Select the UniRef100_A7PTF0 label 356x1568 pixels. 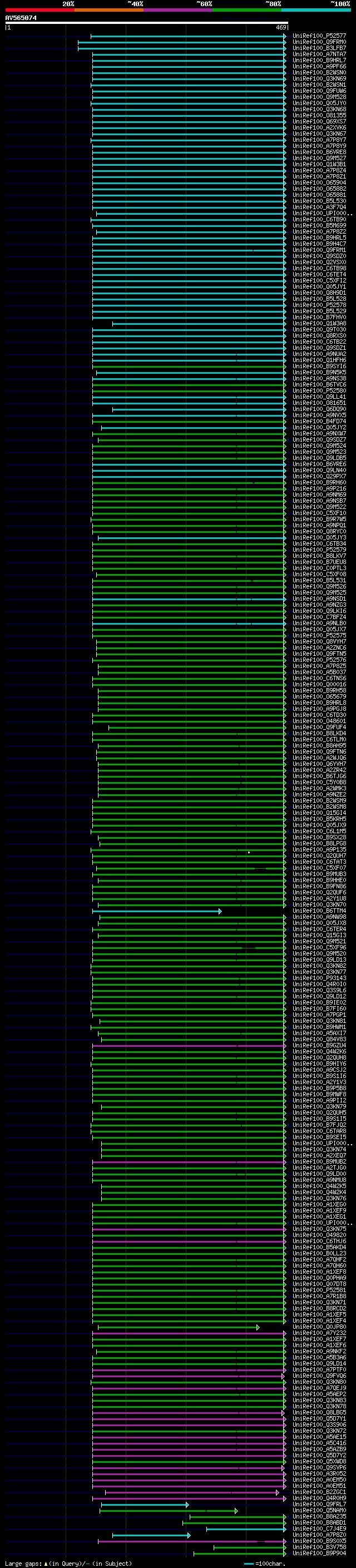[x=319, y=1369]
